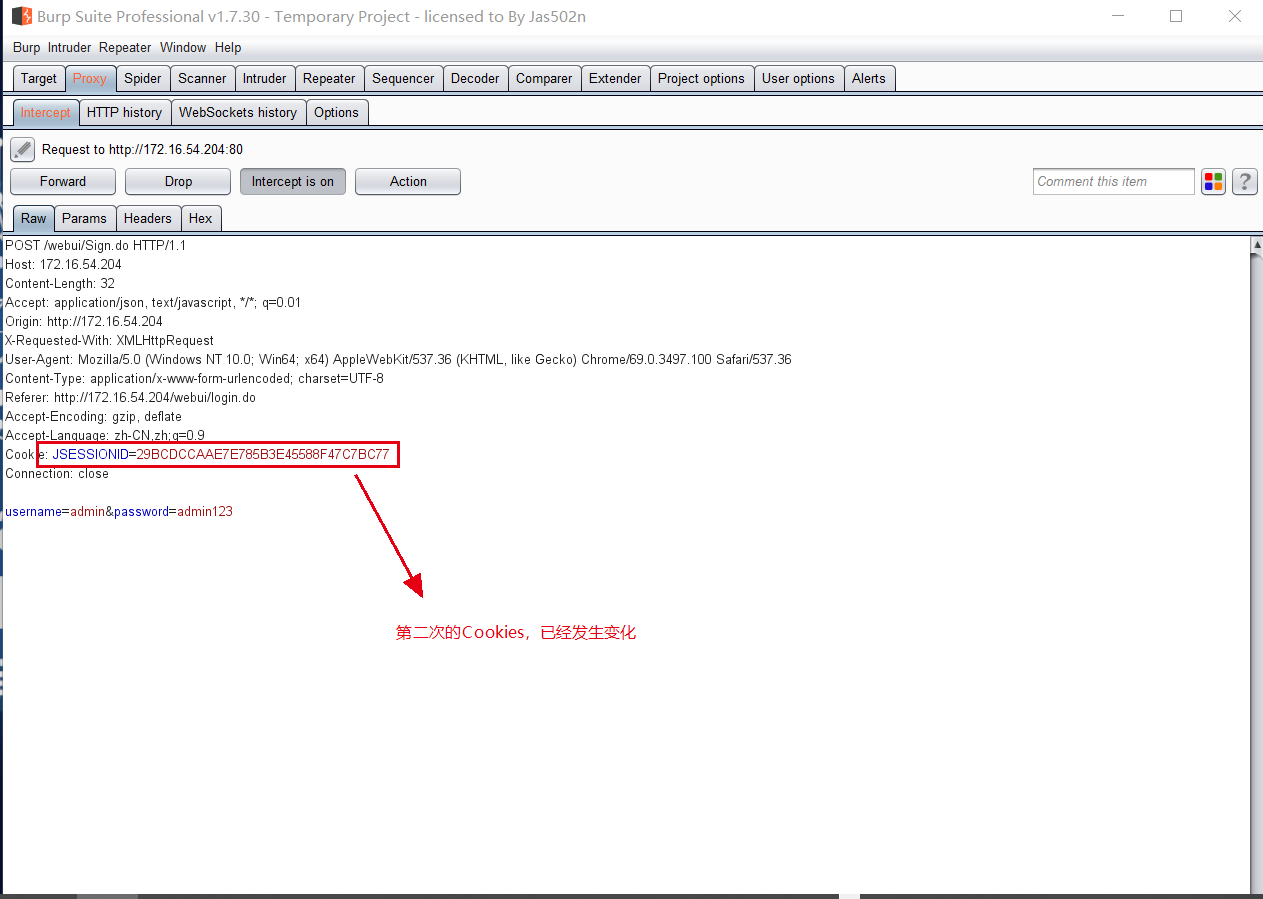Select the Intercept sub-tab
This screenshot has height=899, width=1263.
[46, 112]
